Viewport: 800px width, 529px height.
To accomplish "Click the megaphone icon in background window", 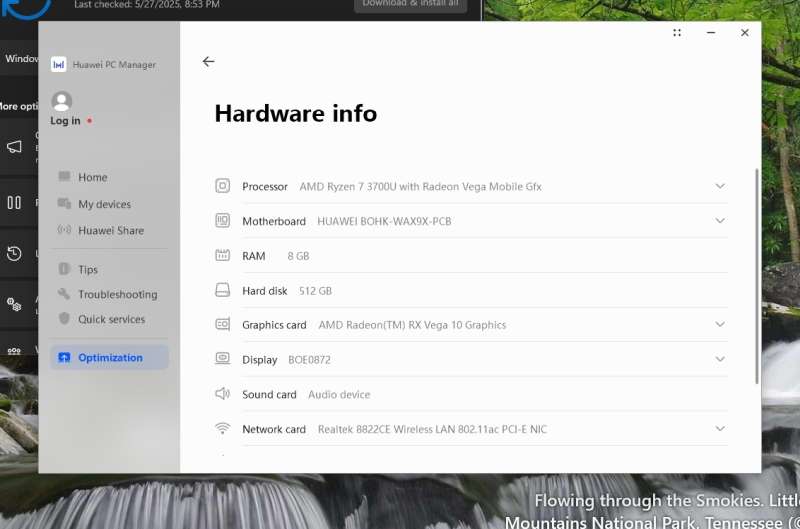I will click(14, 147).
